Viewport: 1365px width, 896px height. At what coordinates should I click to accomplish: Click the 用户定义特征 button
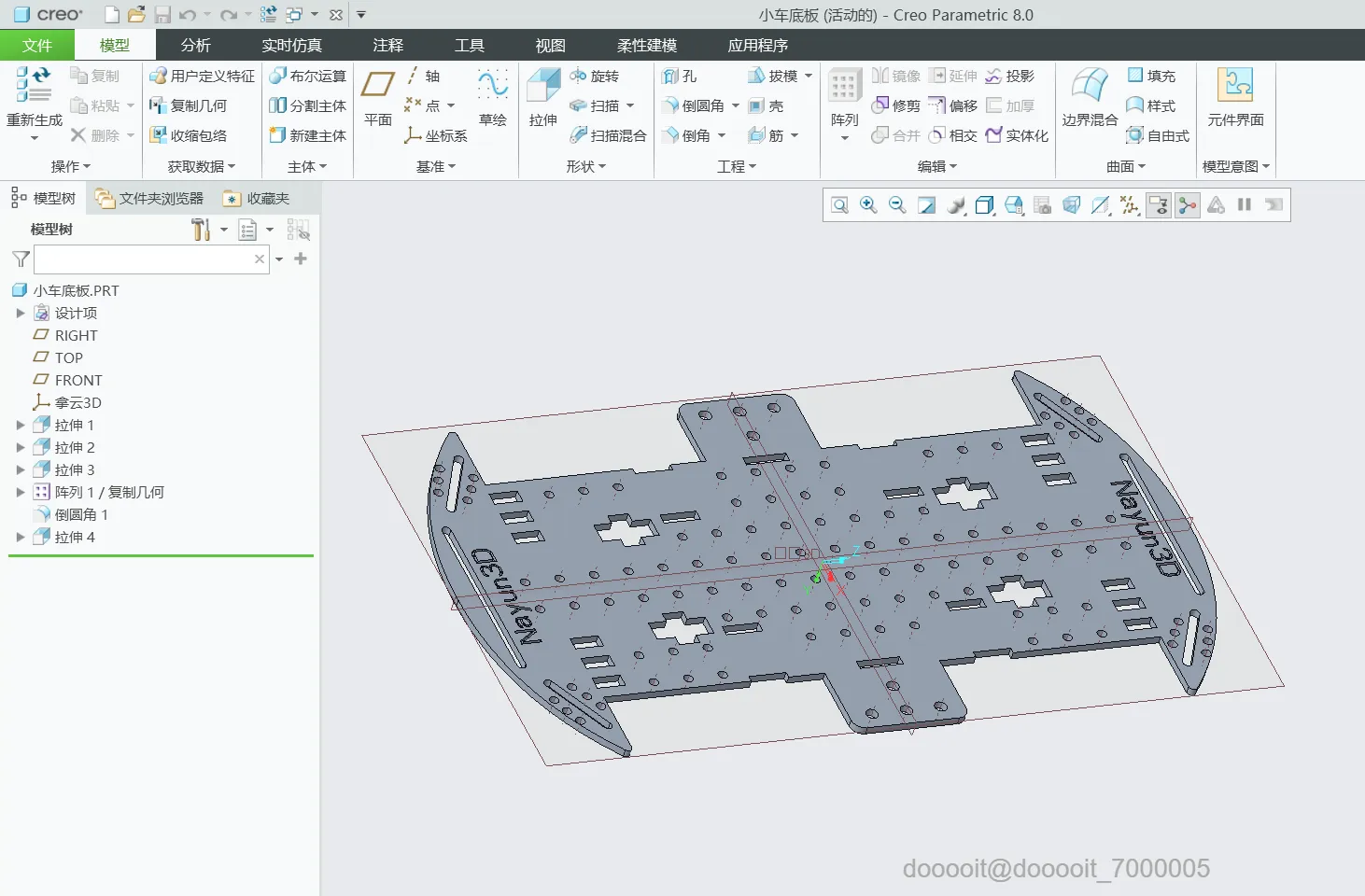[x=203, y=76]
